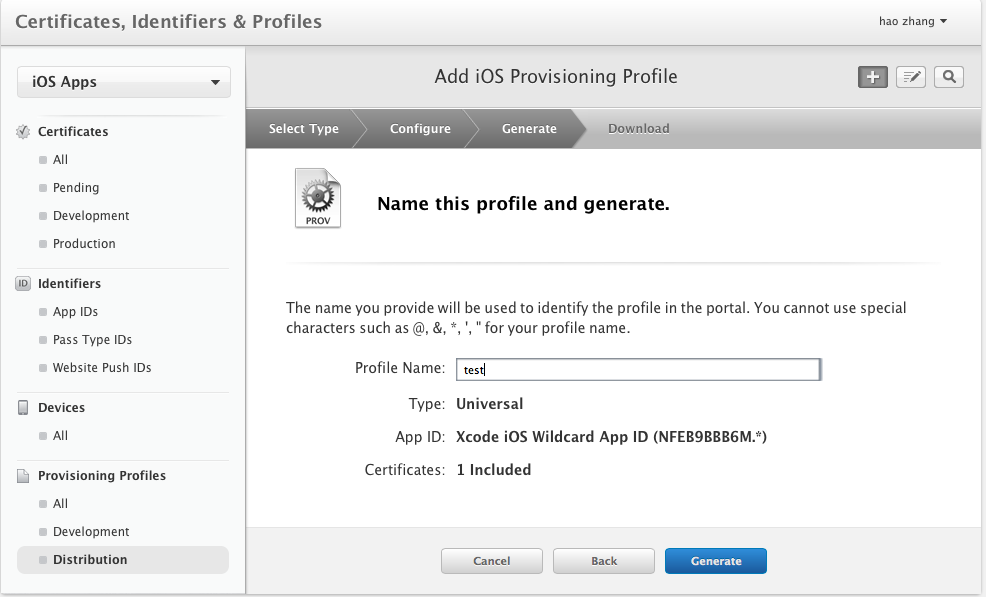Open App IDs under Identifiers
Viewport: 986px width, 597px height.
[75, 312]
